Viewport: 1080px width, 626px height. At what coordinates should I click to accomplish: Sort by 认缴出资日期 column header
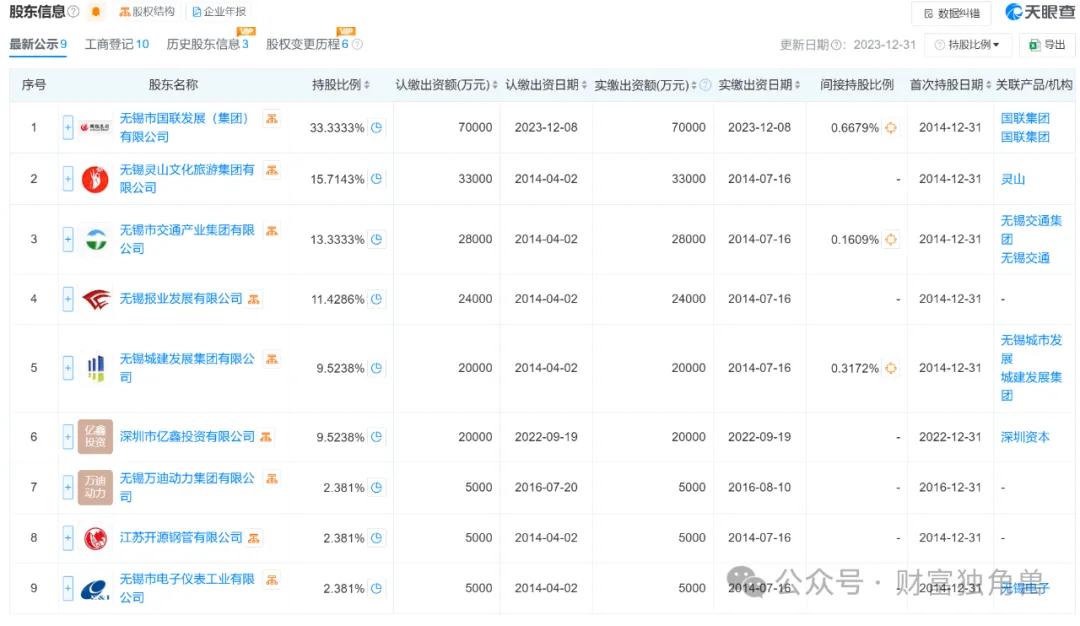pyautogui.click(x=546, y=85)
